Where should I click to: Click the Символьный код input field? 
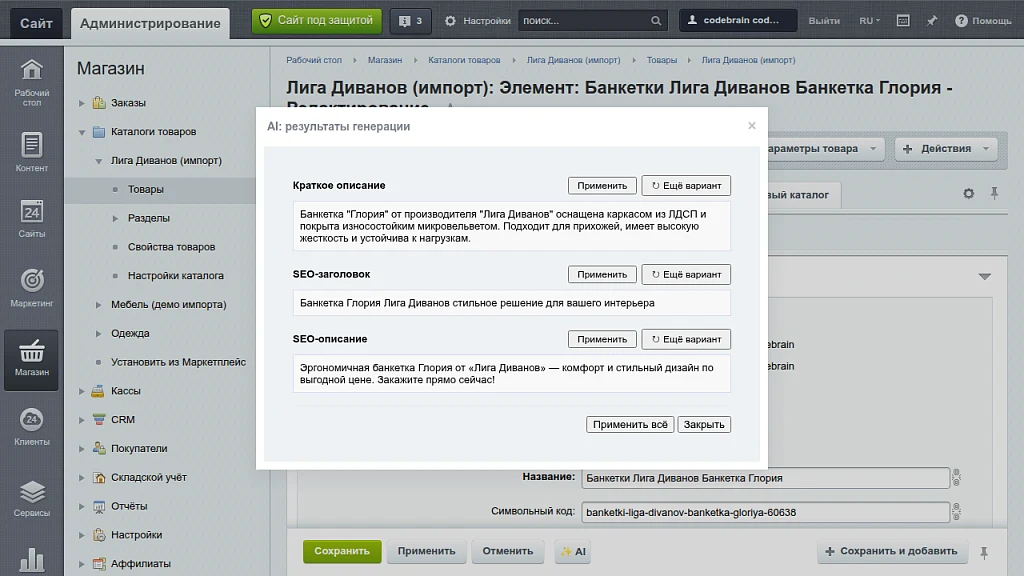pyautogui.click(x=765, y=512)
